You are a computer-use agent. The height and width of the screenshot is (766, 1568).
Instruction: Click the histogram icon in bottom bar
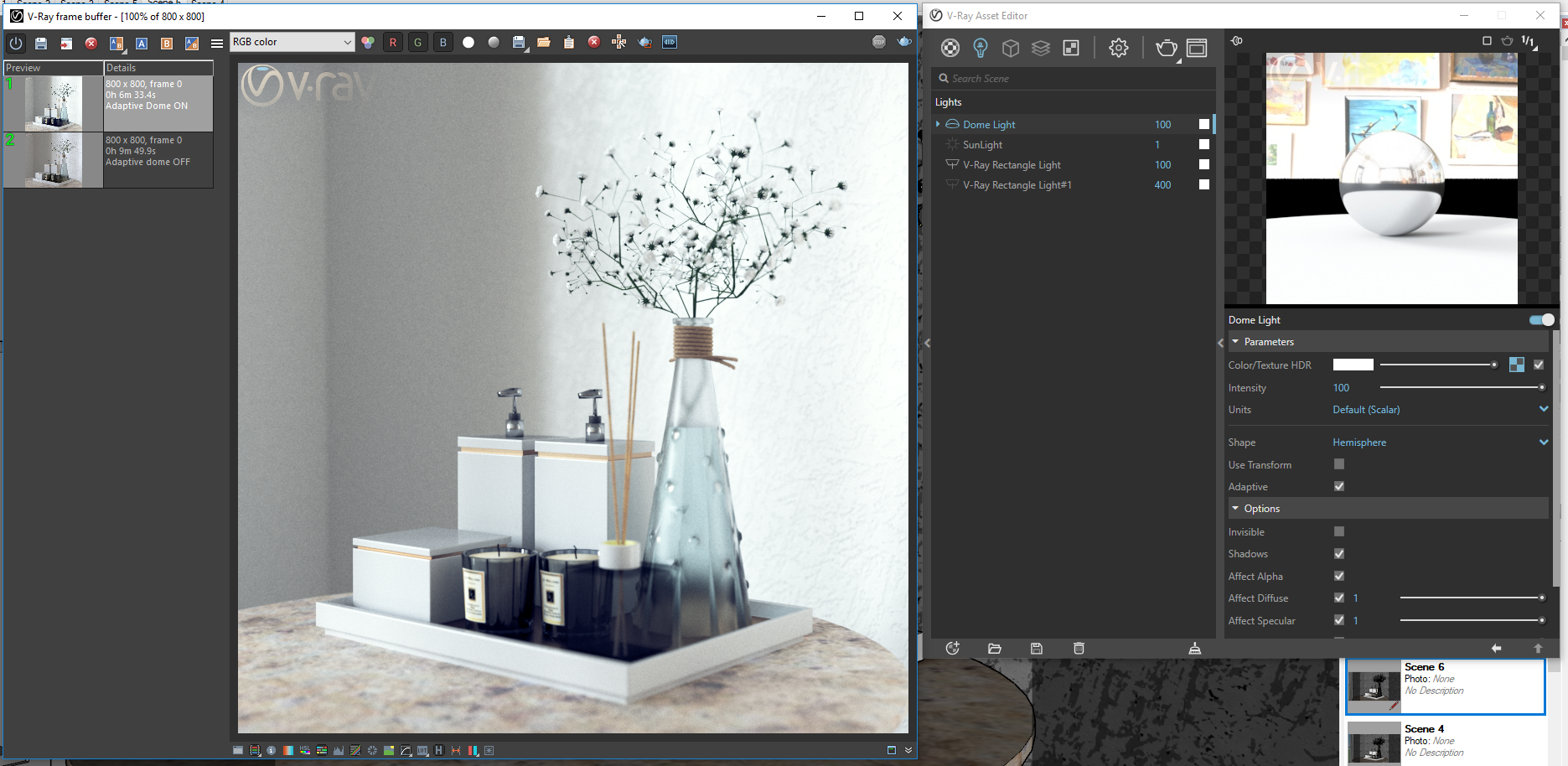(339, 750)
